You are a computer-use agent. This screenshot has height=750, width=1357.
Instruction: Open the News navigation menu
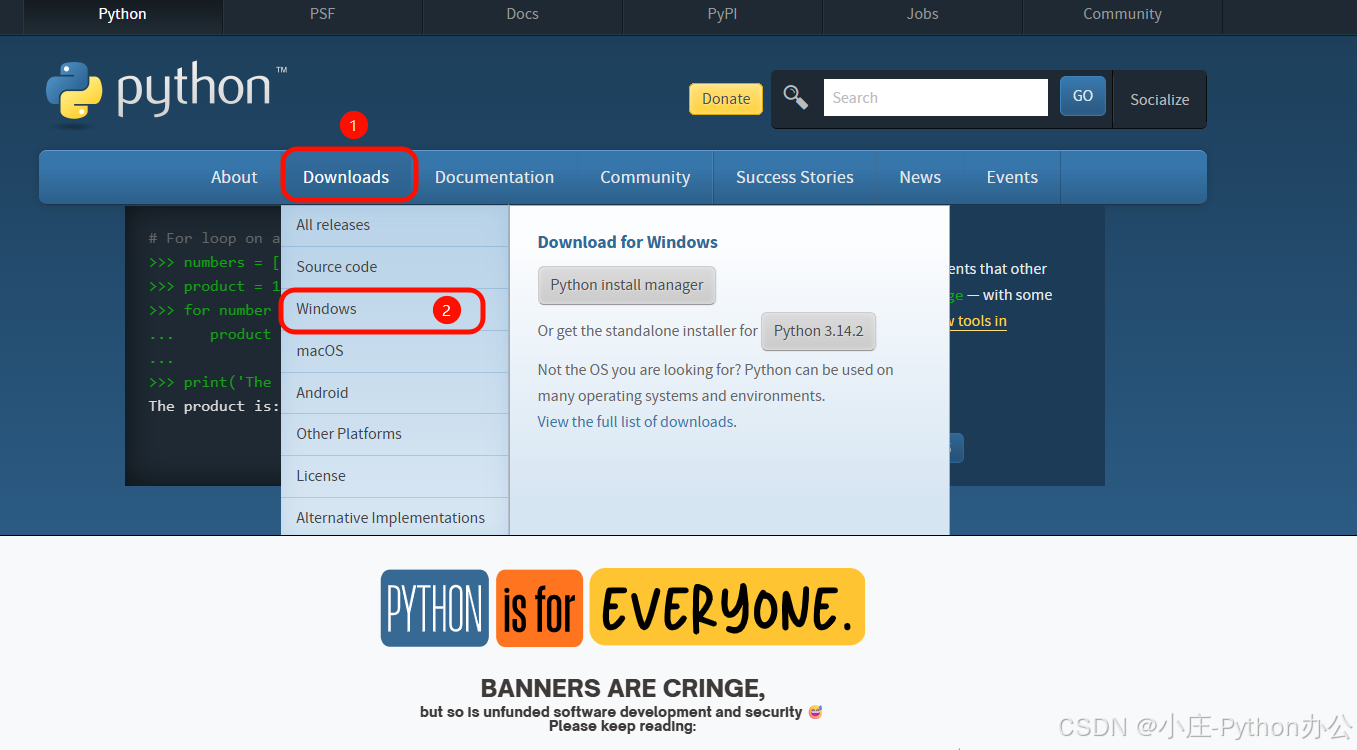coord(920,177)
